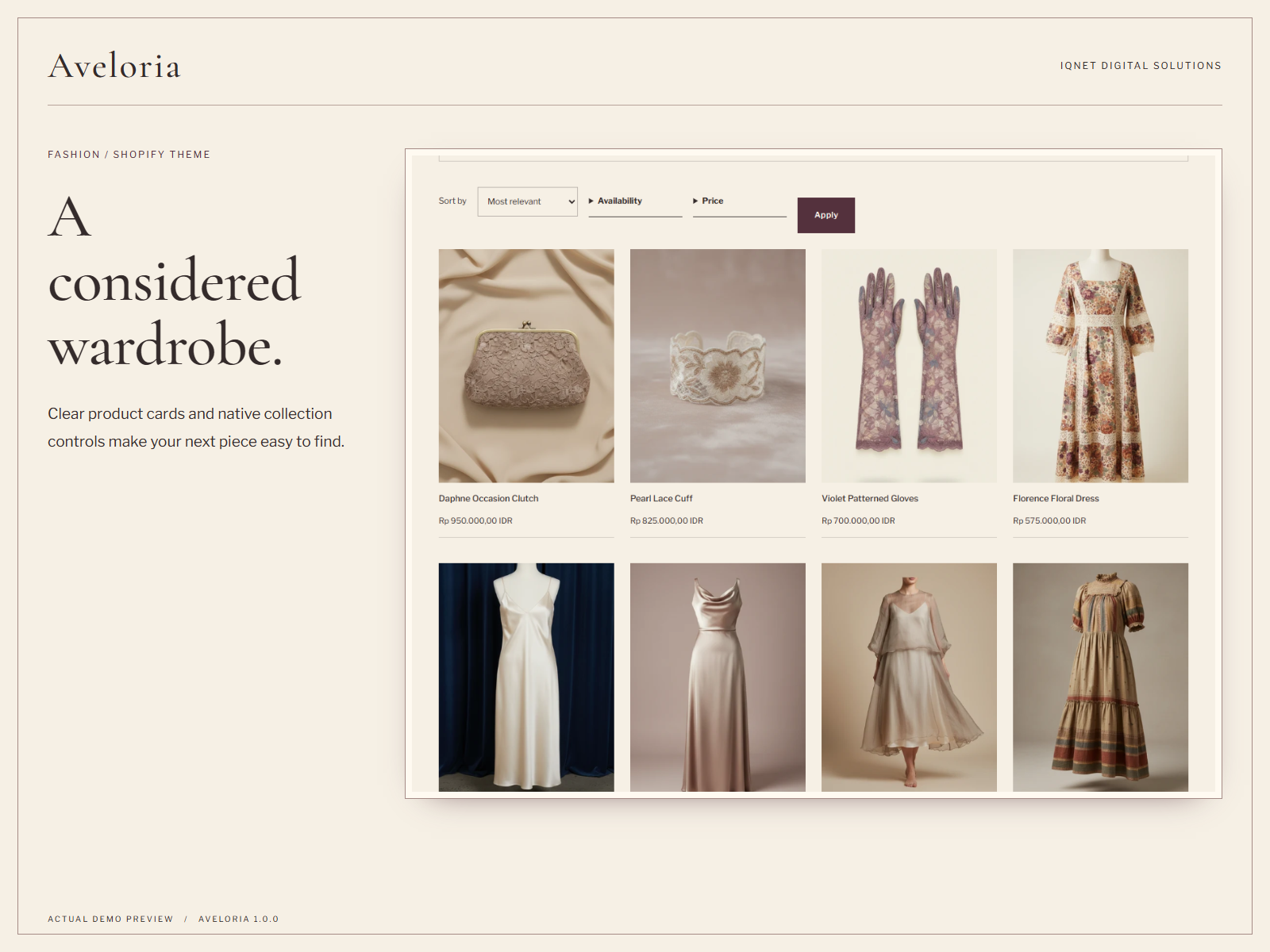Open the champagne satin cowl gown image
Screen dimensions: 1270x952
coord(718,677)
